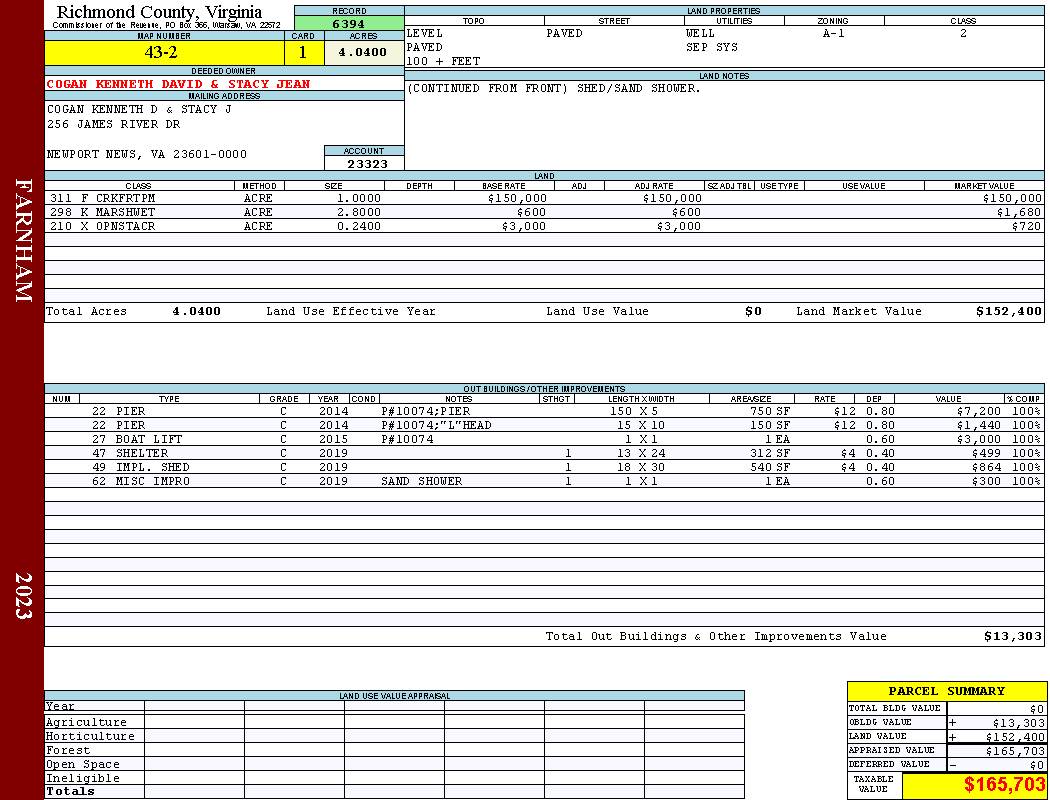Select the IMPL. SHED outbuilding row
The height and width of the screenshot is (800, 1050).
pyautogui.click(x=544, y=467)
